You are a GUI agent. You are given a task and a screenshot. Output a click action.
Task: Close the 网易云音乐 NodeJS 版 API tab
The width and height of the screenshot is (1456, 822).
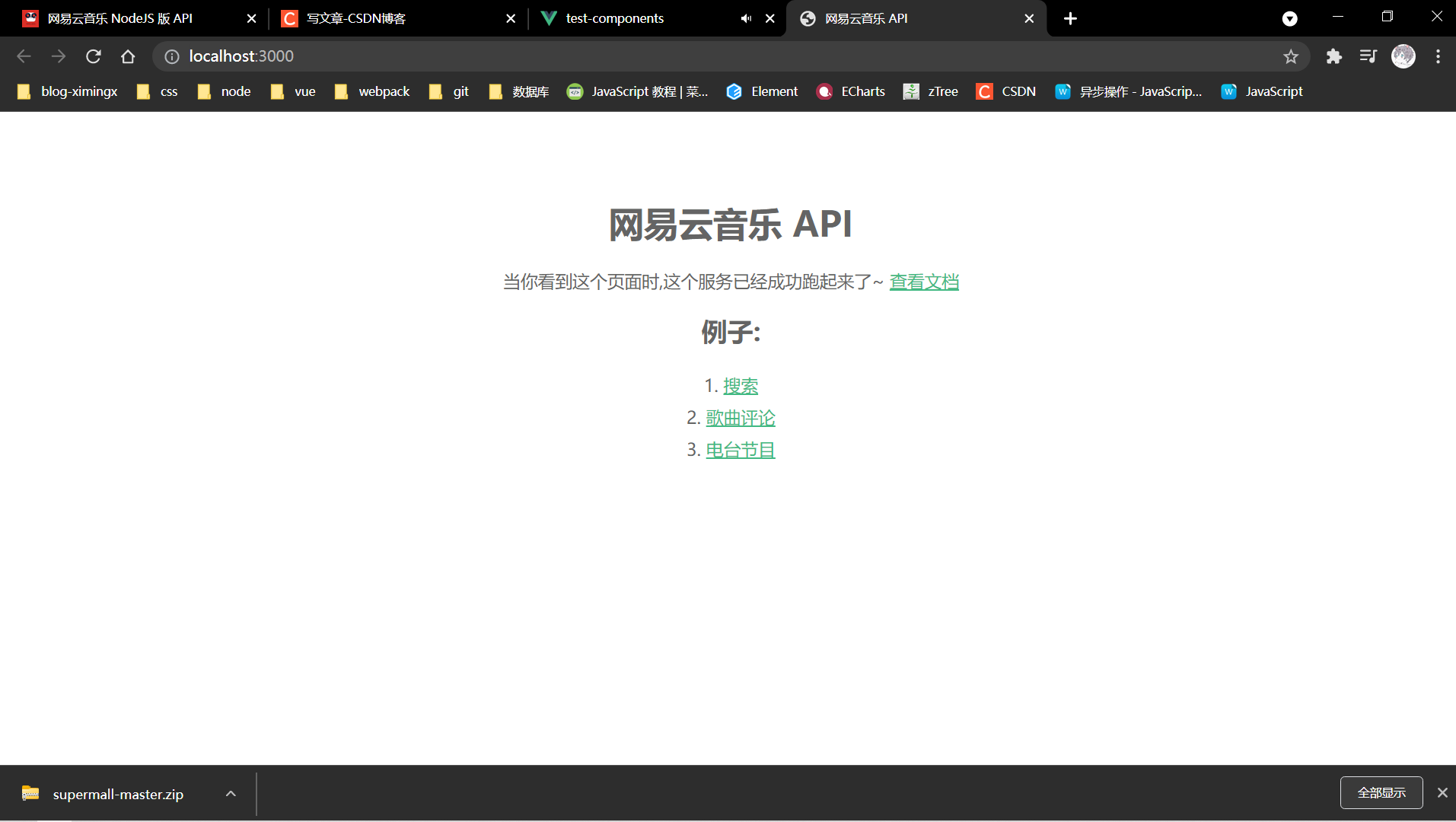coord(252,18)
